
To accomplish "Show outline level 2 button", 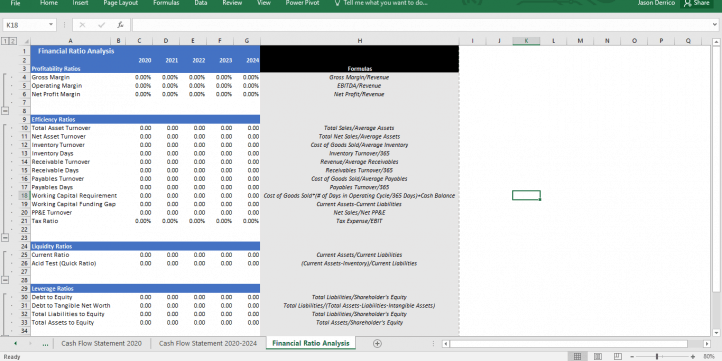I will (x=12, y=41).
